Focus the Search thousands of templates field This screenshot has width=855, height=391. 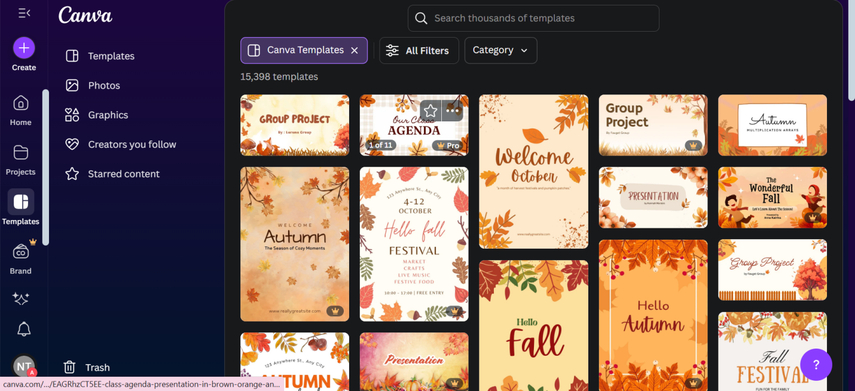pos(533,19)
